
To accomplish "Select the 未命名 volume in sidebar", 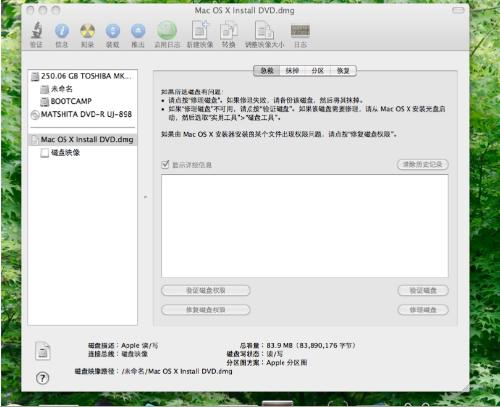I will tap(83, 89).
